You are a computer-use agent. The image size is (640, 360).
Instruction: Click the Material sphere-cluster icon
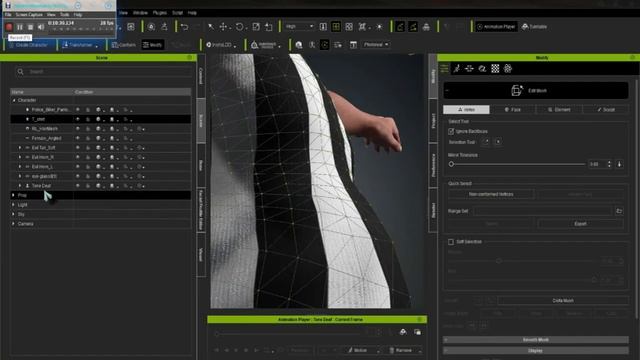point(508,69)
